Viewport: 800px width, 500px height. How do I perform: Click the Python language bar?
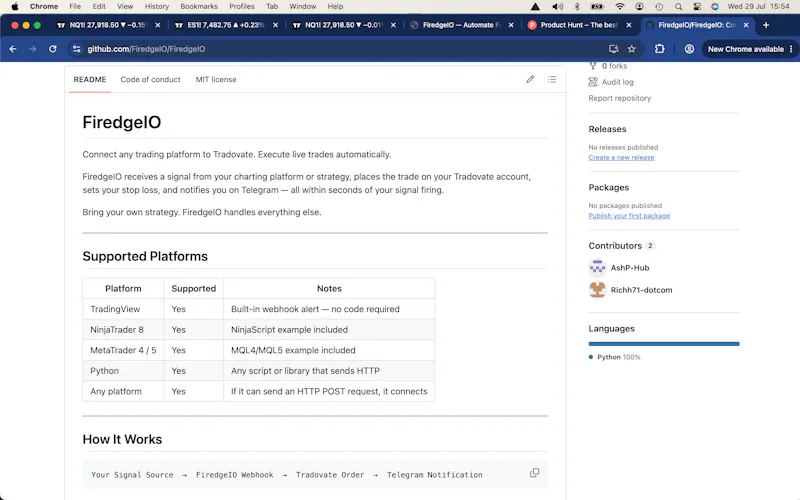(x=664, y=344)
